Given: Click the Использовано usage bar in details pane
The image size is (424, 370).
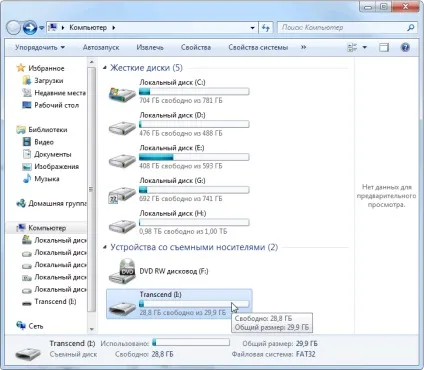Looking at the screenshot, I should [191, 342].
